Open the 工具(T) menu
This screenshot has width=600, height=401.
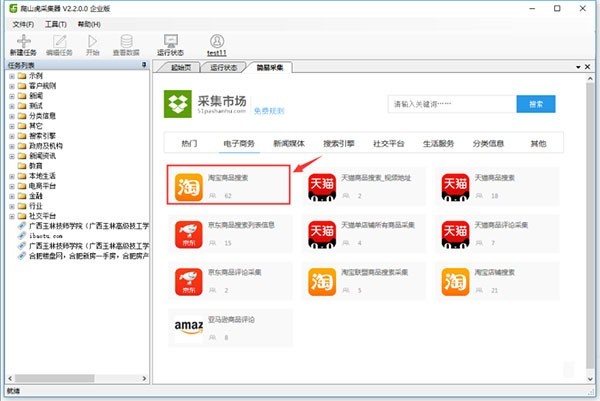56,24
